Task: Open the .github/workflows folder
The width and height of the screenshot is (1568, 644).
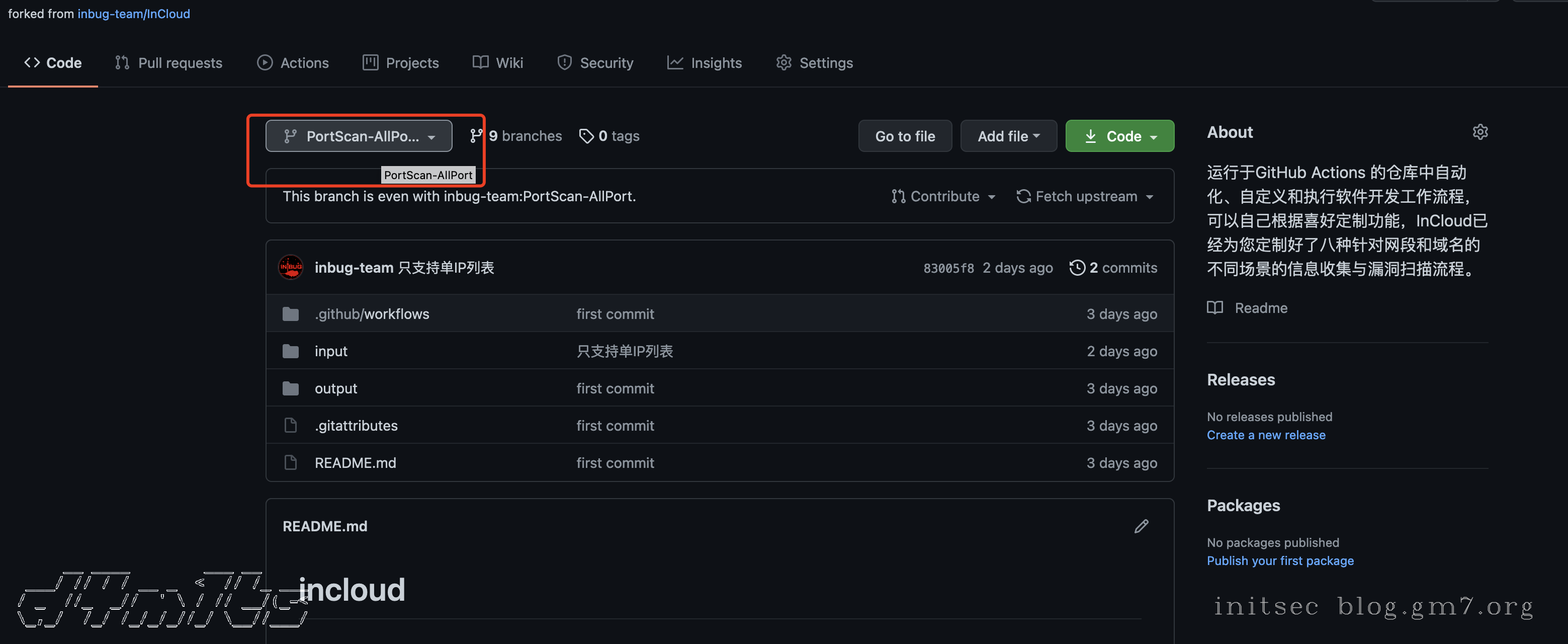Action: [x=372, y=314]
